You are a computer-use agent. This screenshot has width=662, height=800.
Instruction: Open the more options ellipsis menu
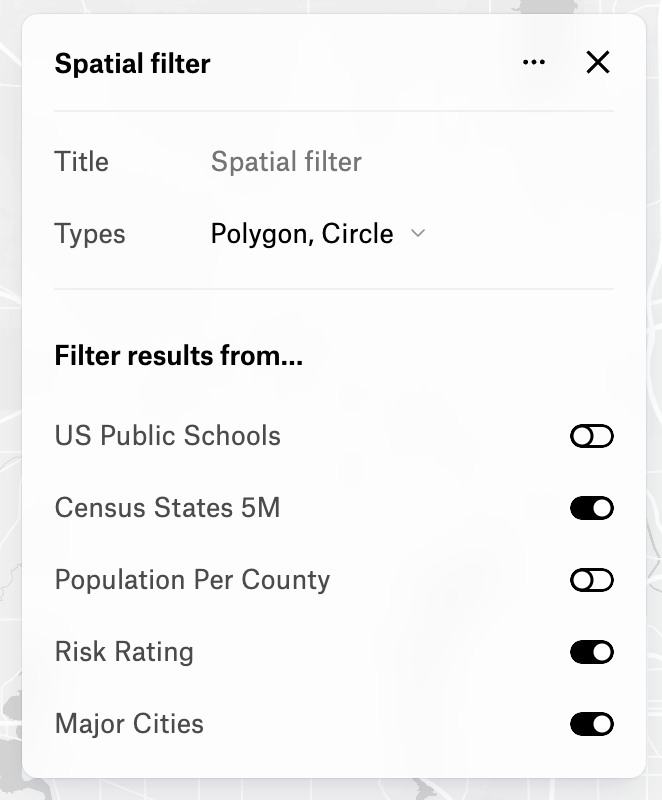click(x=534, y=63)
